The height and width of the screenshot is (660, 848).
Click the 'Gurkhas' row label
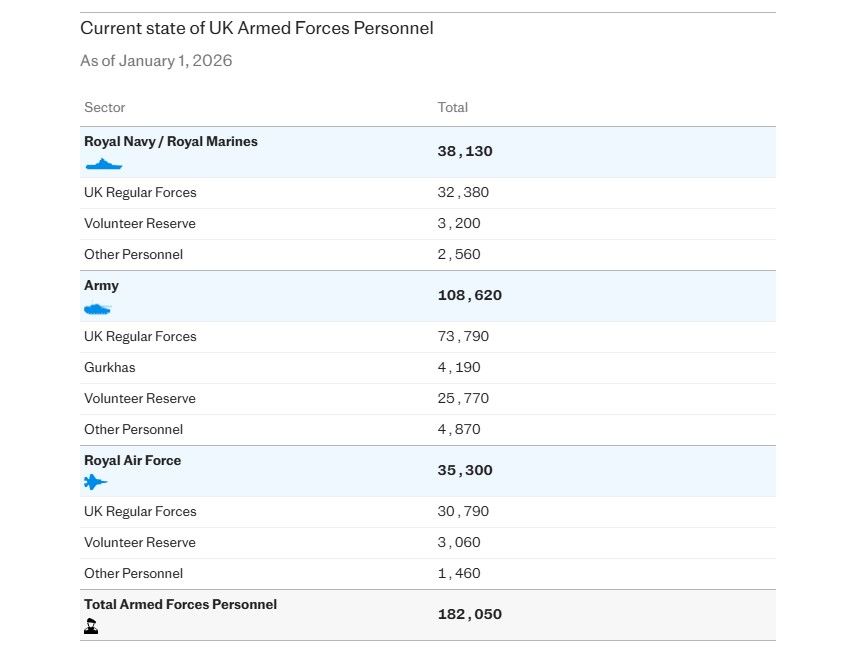tap(109, 367)
